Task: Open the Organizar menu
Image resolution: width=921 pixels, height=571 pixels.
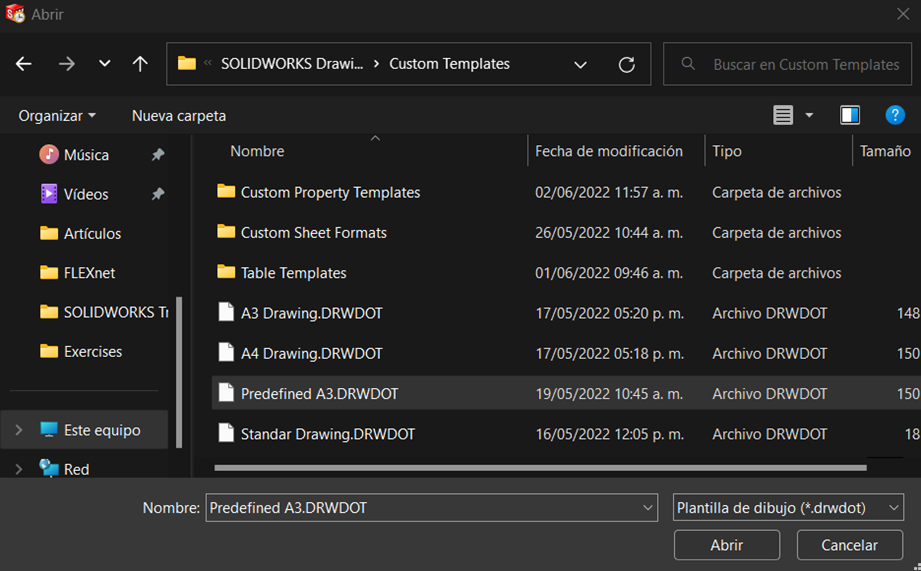Action: (x=57, y=116)
